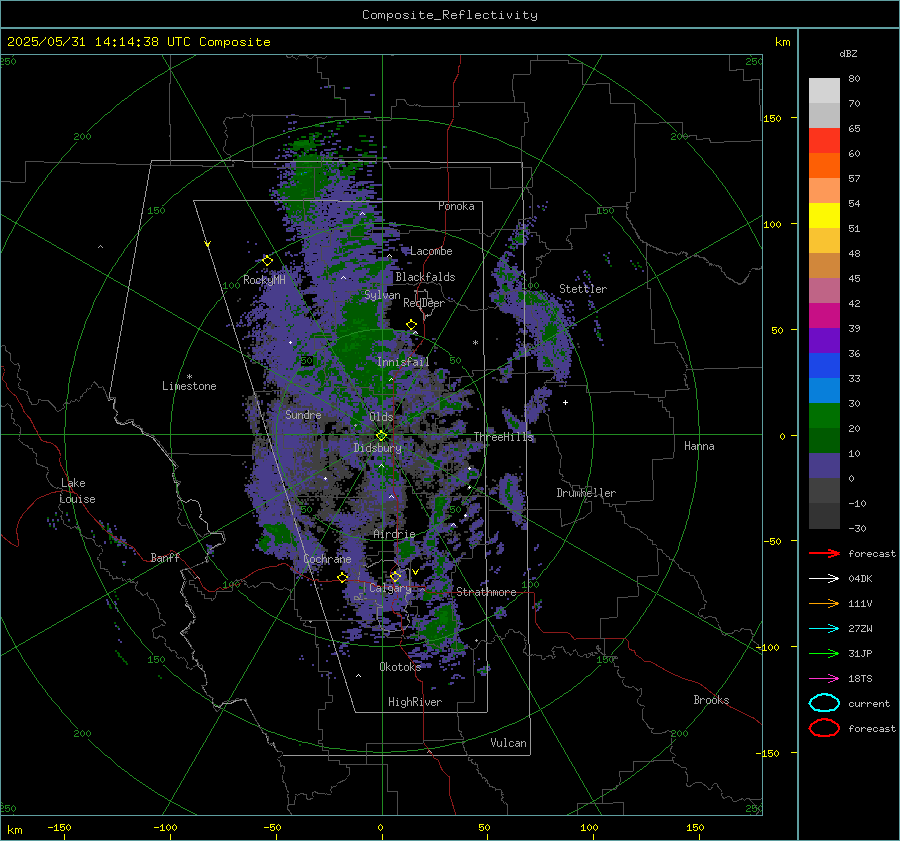The image size is (900, 841).
Task: Select the Banff label
Action: tap(165, 557)
